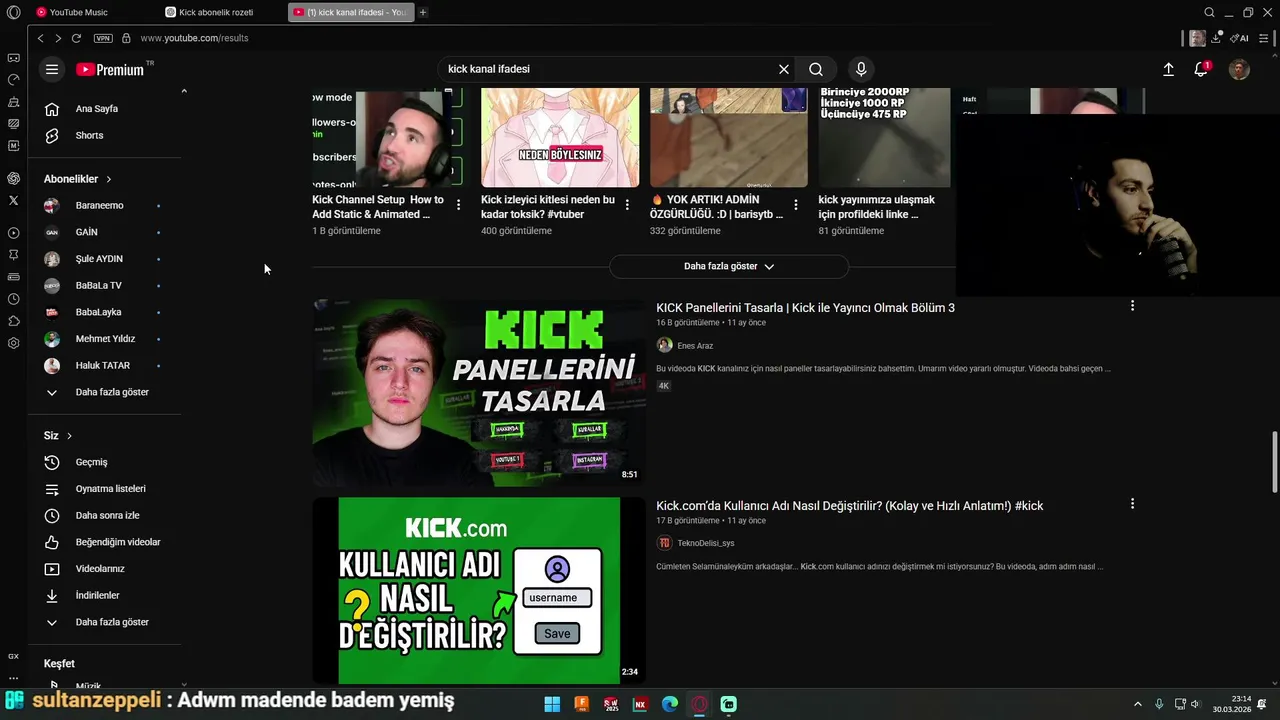1280x720 pixels.
Task: Open the Baraneemo subscription channel
Action: pos(105,205)
